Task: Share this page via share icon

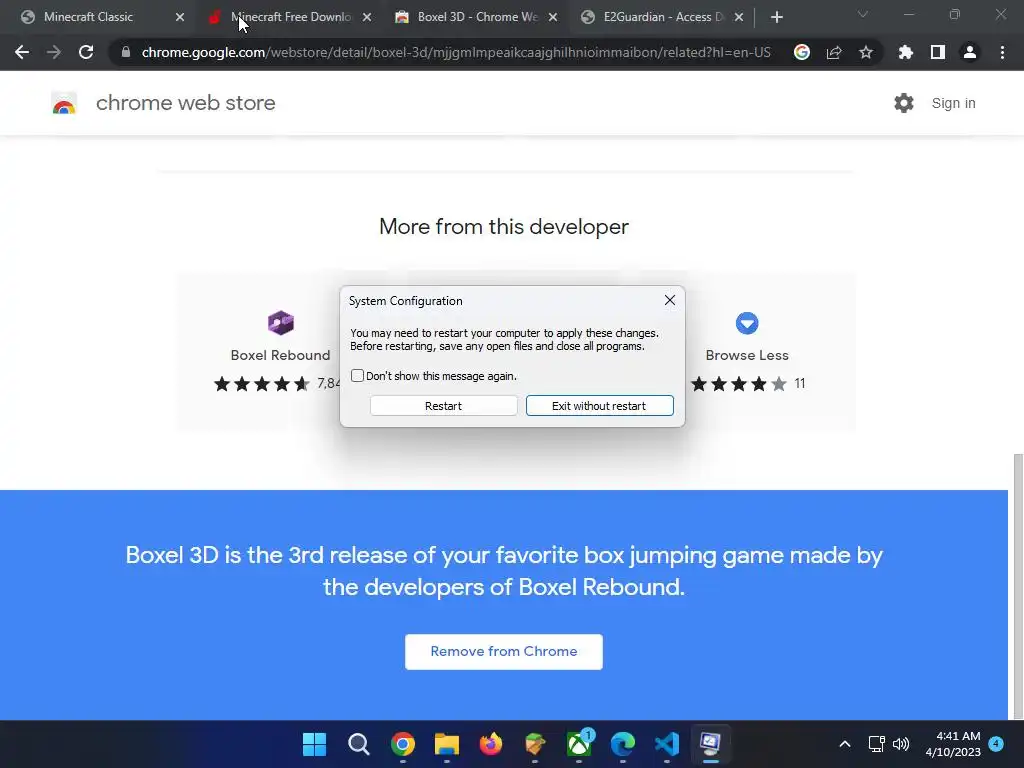Action: point(834,52)
